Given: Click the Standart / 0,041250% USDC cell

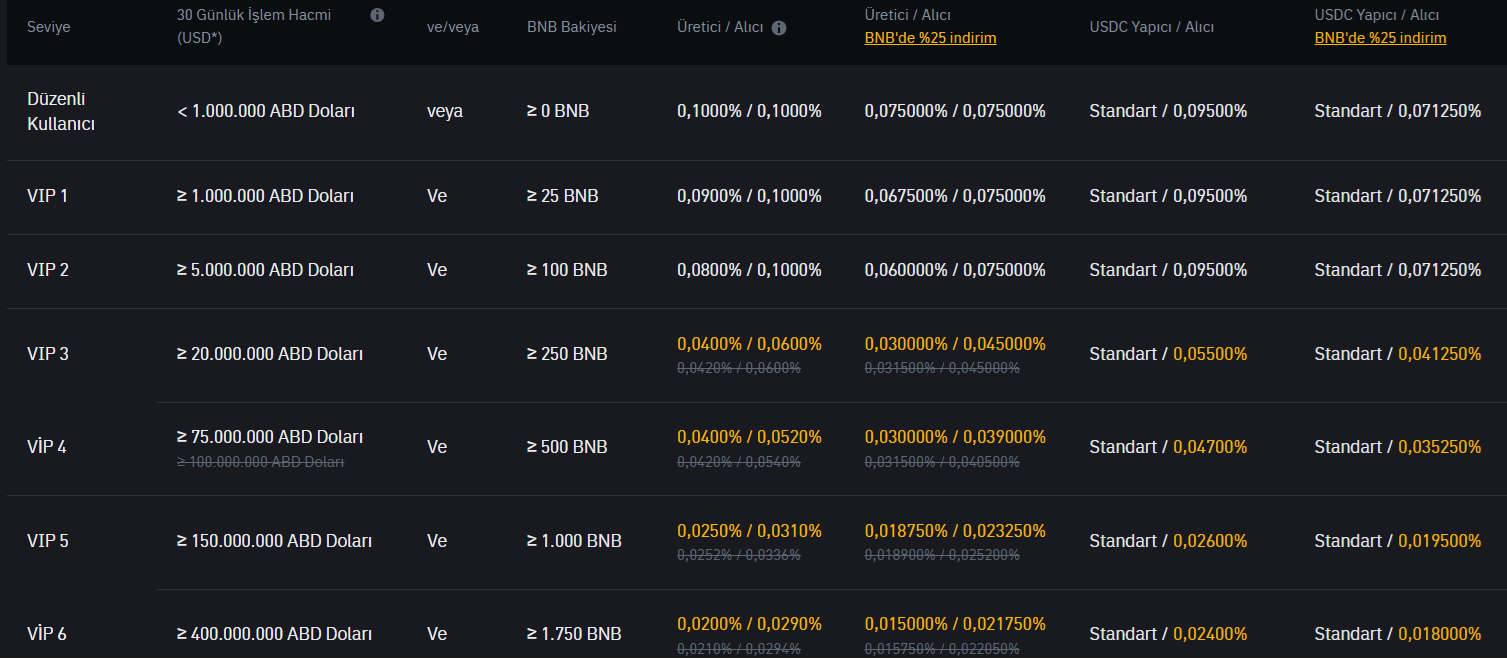Looking at the screenshot, I should click(x=1398, y=354).
